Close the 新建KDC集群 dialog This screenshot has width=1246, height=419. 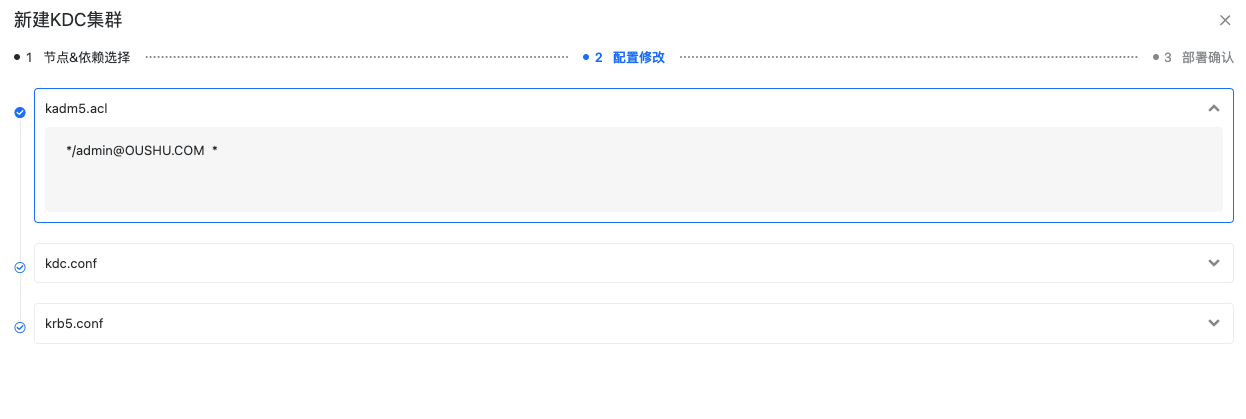(x=1225, y=20)
